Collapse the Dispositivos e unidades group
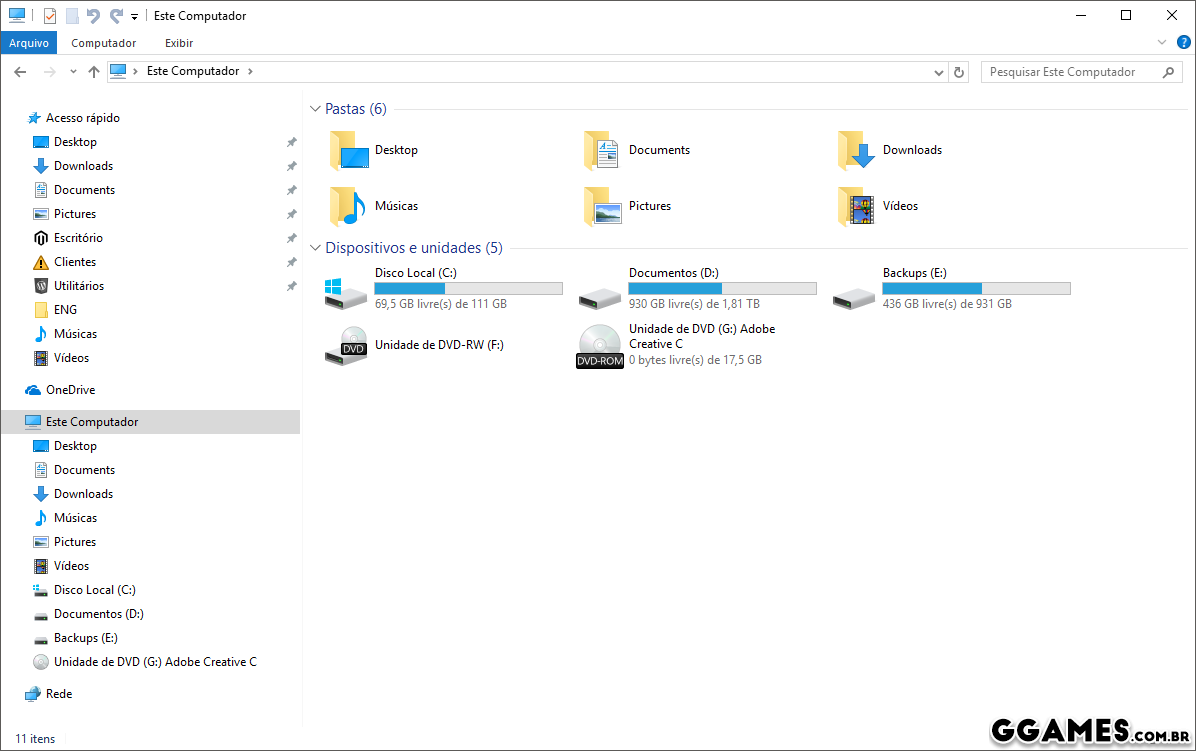The height and width of the screenshot is (751, 1196). tap(315, 248)
